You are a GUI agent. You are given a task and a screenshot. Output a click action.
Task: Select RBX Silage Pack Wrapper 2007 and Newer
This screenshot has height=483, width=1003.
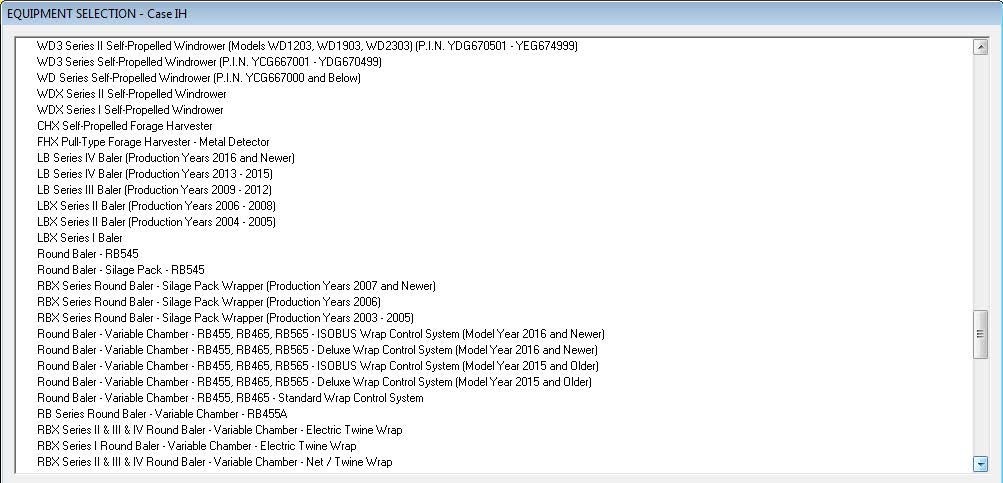pos(236,286)
